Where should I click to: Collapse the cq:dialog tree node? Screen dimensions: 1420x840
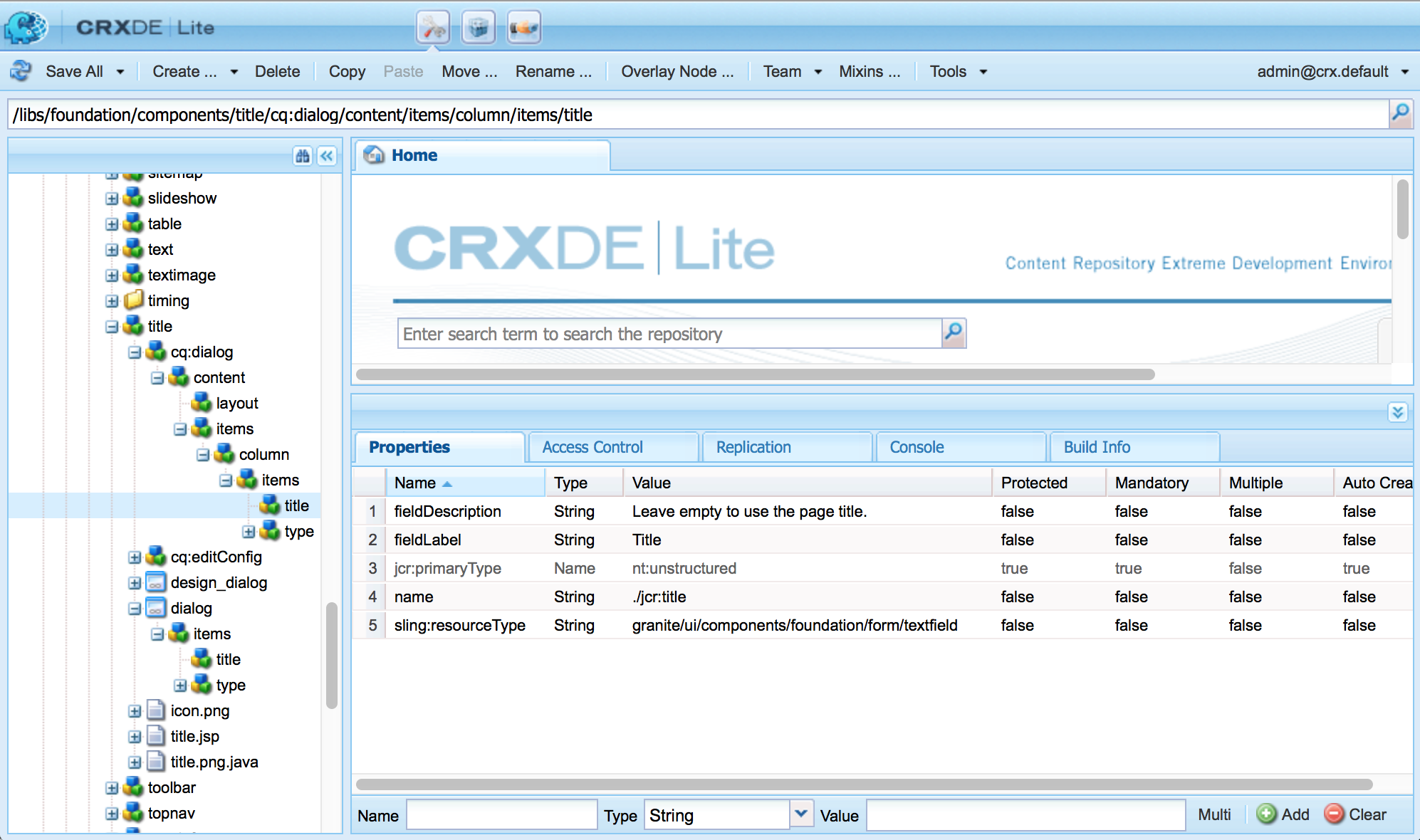point(135,352)
